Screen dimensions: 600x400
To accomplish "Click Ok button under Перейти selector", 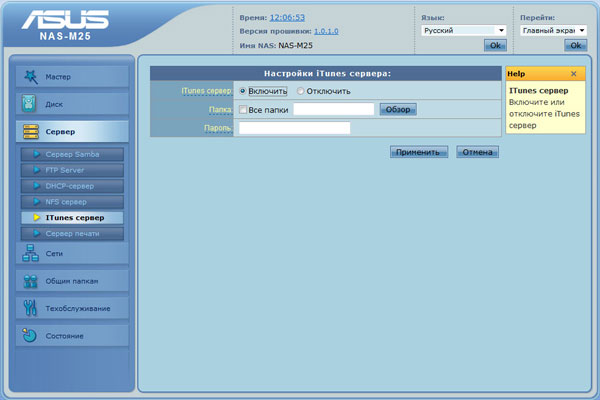I will click(576, 46).
